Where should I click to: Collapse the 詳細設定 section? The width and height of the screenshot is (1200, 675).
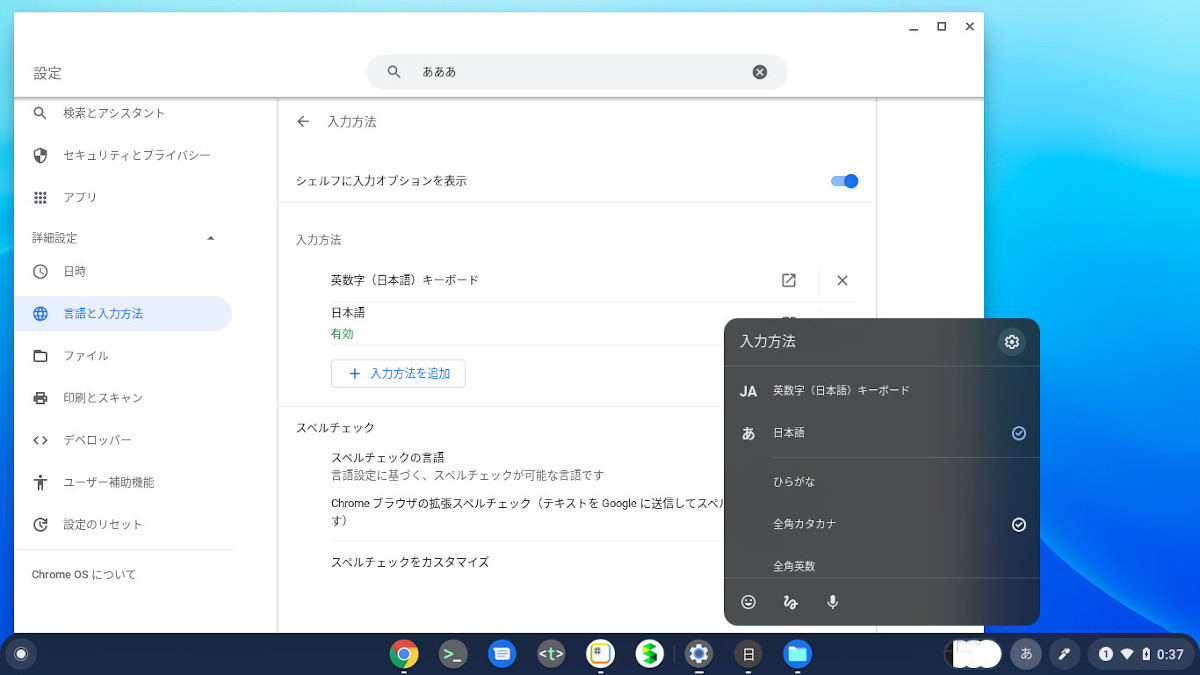click(210, 238)
